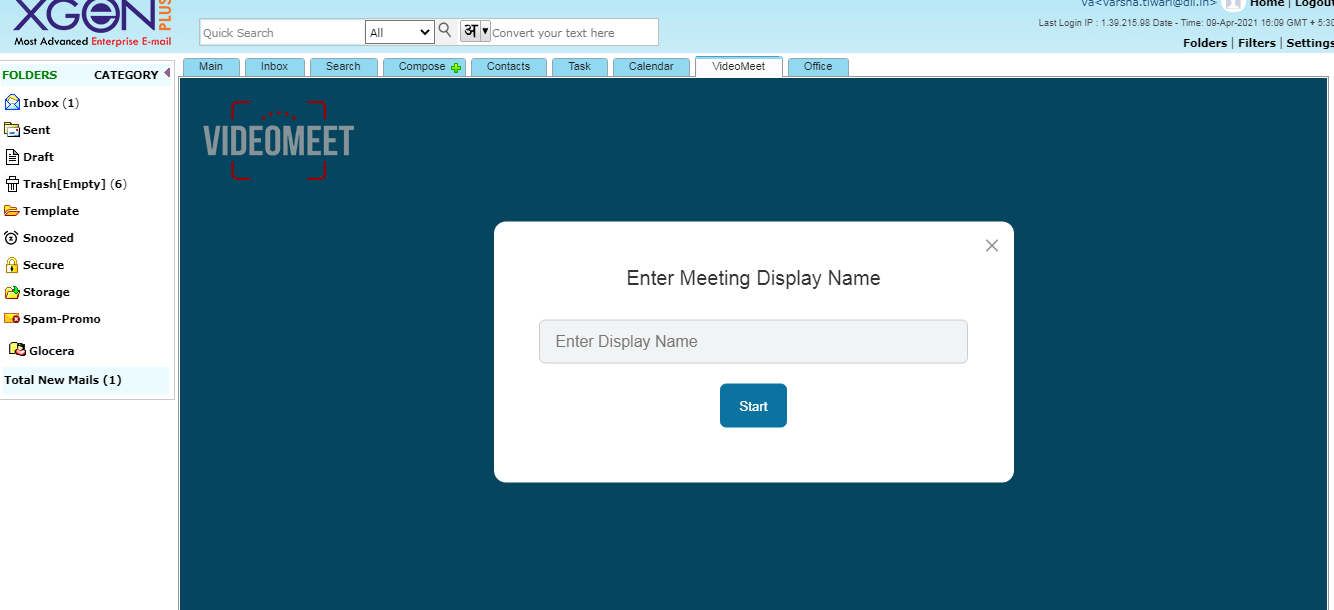Open the Office tab
This screenshot has width=1334, height=610.
point(818,67)
